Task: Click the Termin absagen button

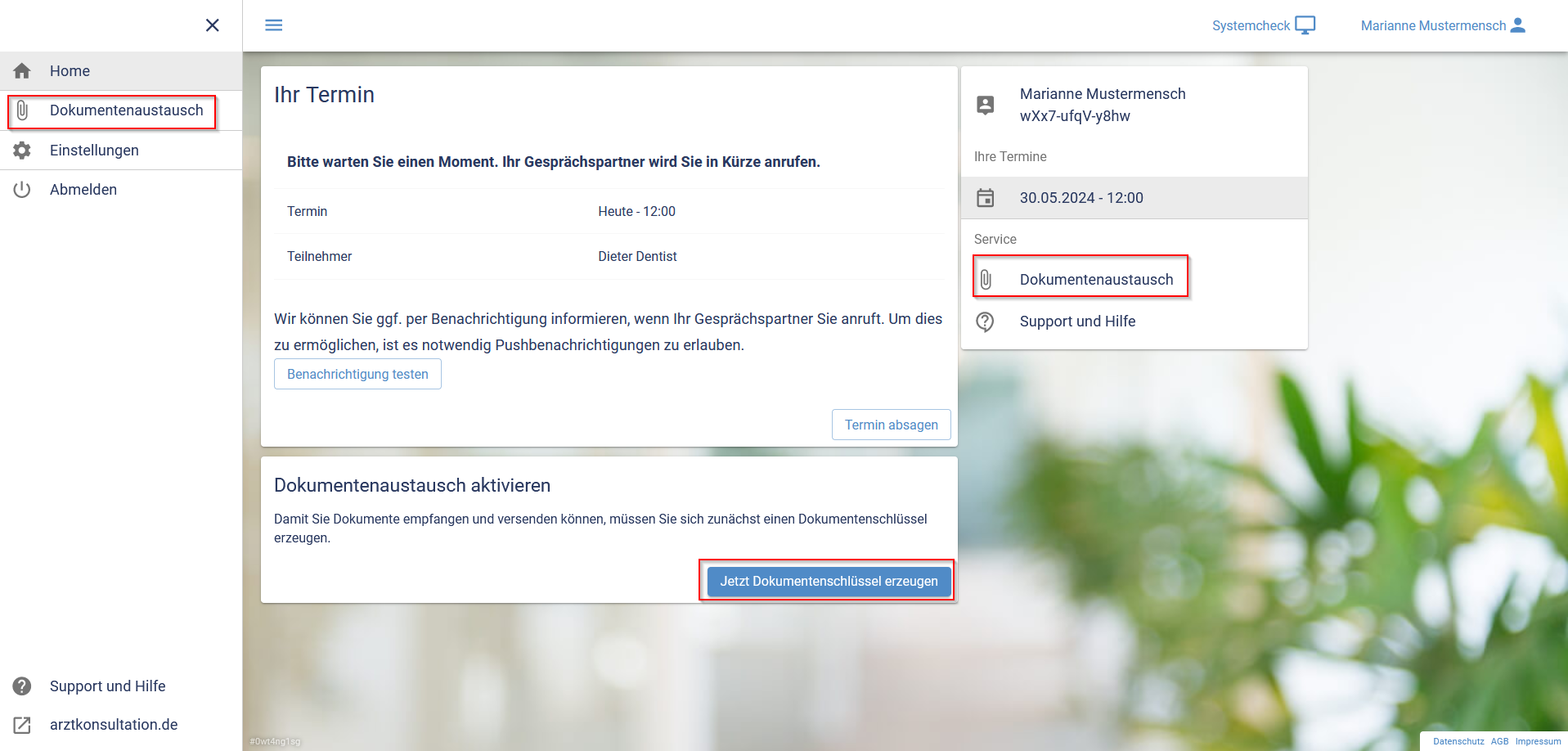Action: (891, 425)
